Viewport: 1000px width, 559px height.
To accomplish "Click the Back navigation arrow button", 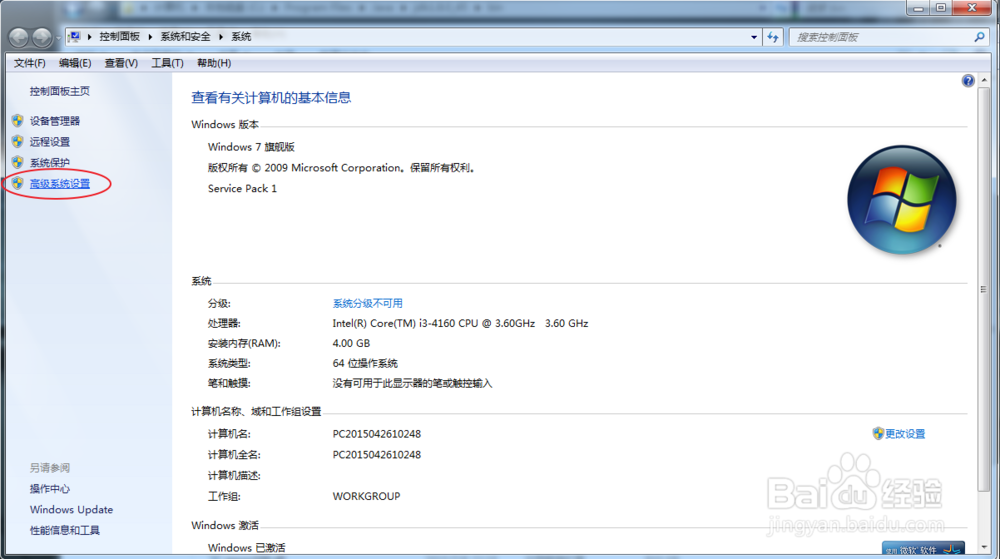I will pyautogui.click(x=18, y=38).
